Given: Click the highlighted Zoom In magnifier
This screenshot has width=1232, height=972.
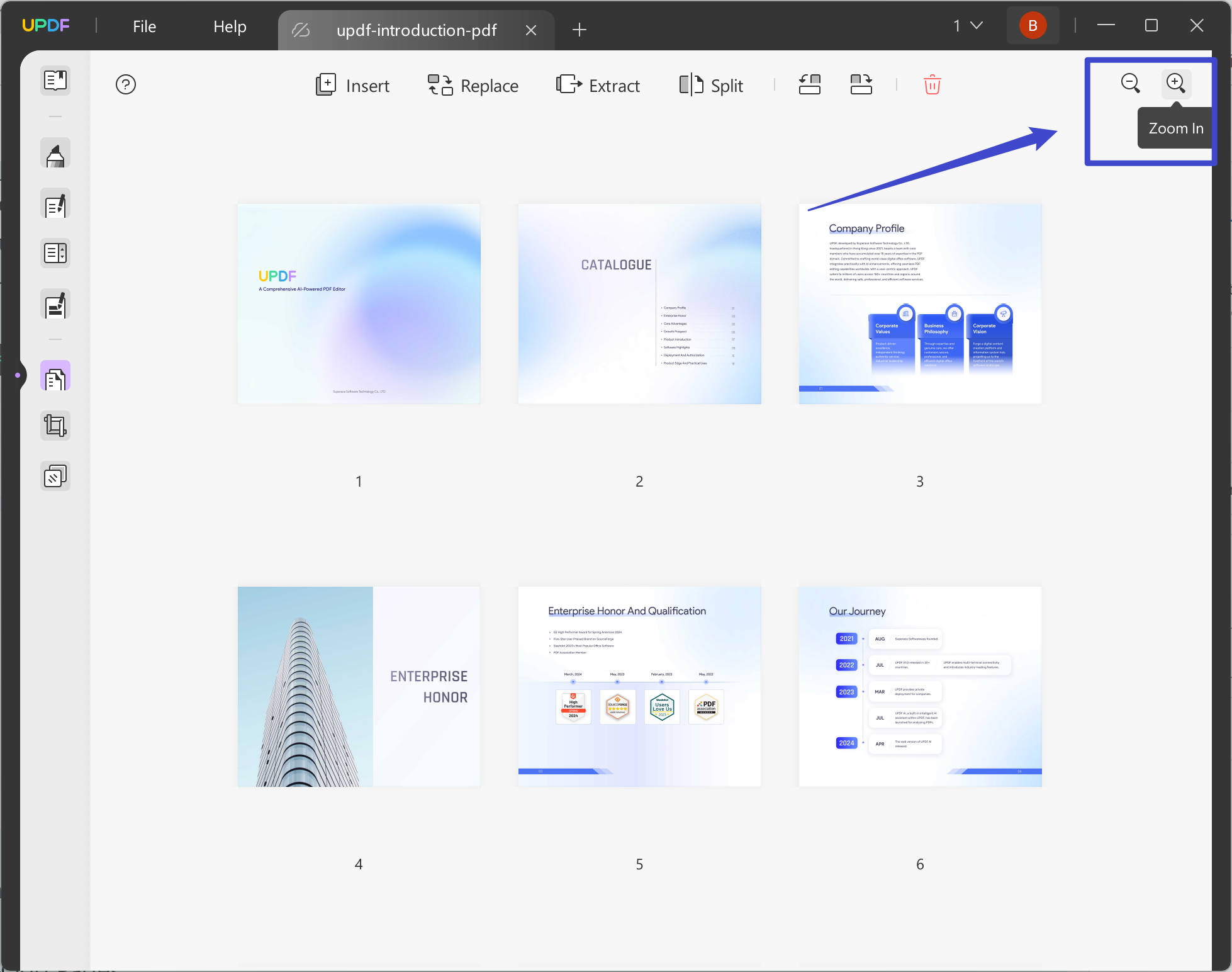Looking at the screenshot, I should 1175,83.
